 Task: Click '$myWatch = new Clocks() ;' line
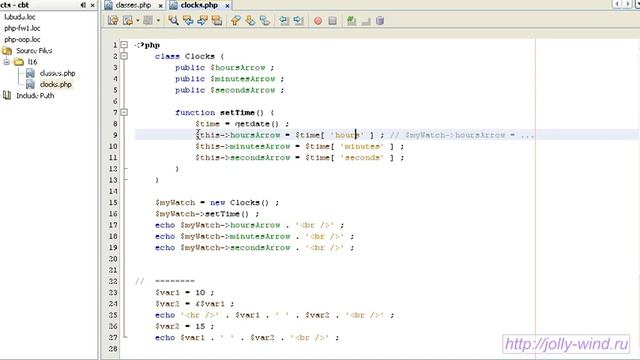point(217,202)
